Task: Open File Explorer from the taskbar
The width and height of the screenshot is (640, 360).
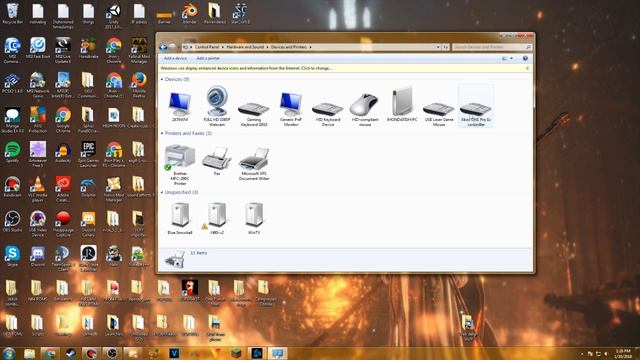Action: 29,353
